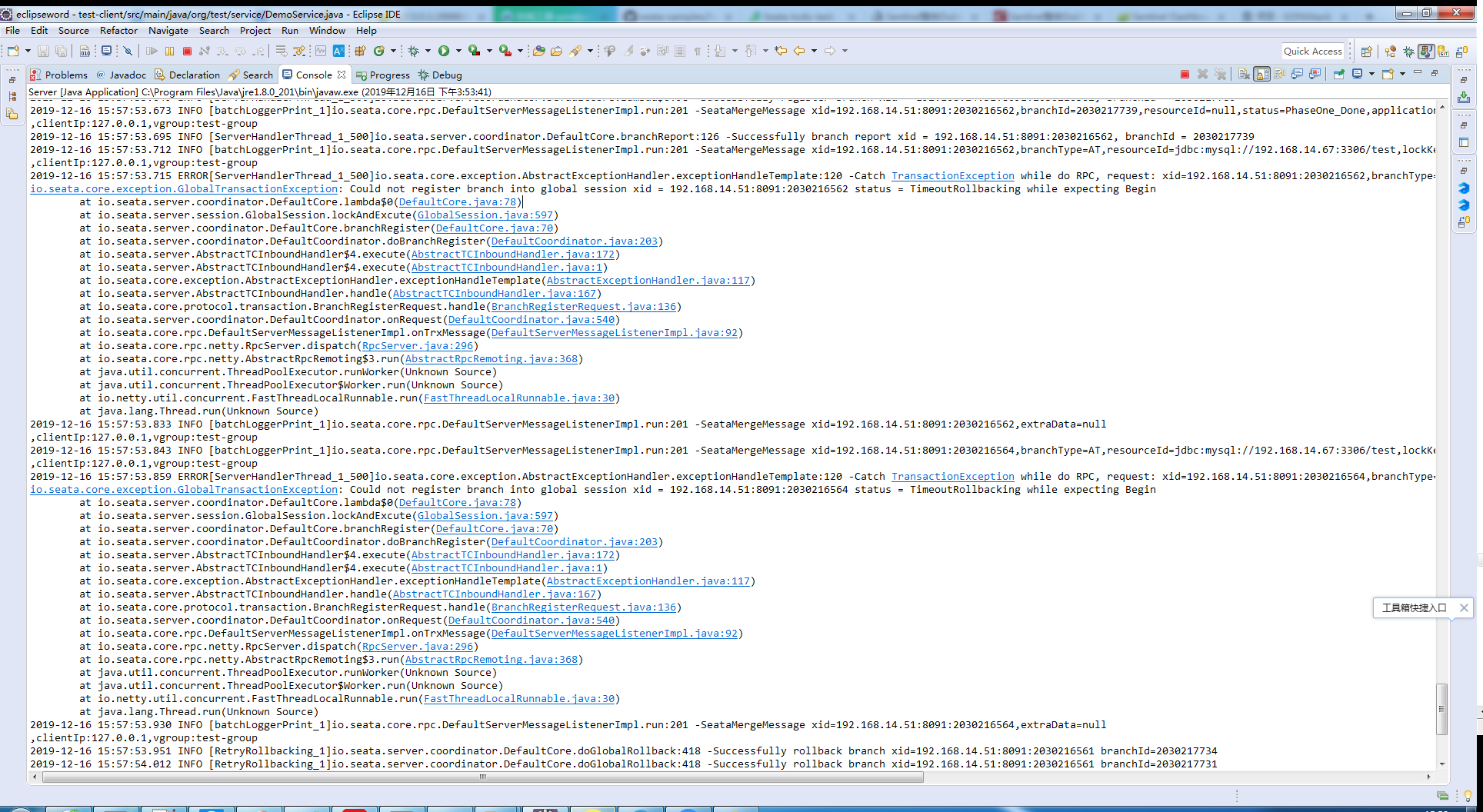The image size is (1483, 812).
Task: Toggle the selected Java perspective button
Action: click(1426, 52)
